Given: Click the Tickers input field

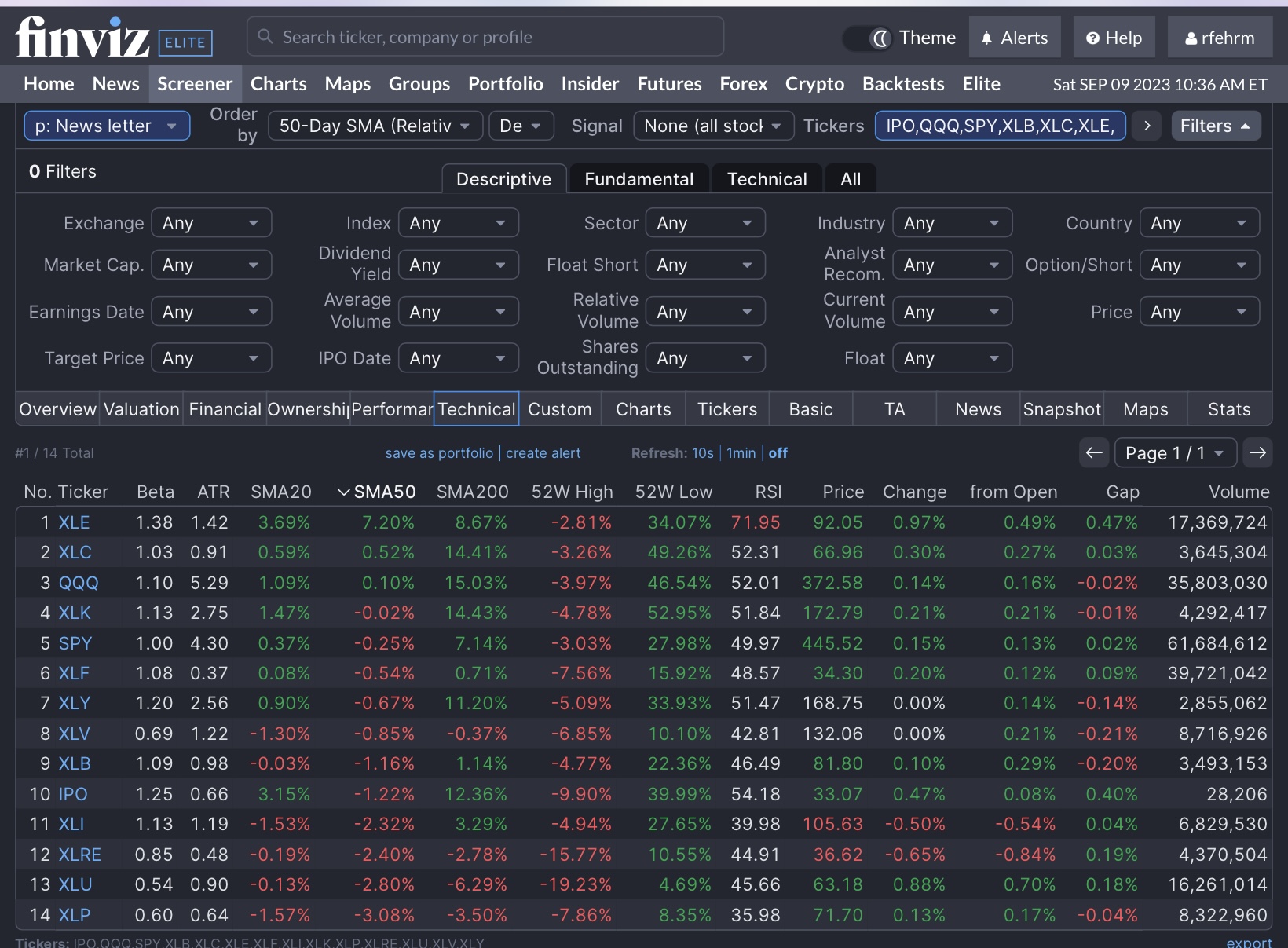Looking at the screenshot, I should [1000, 126].
